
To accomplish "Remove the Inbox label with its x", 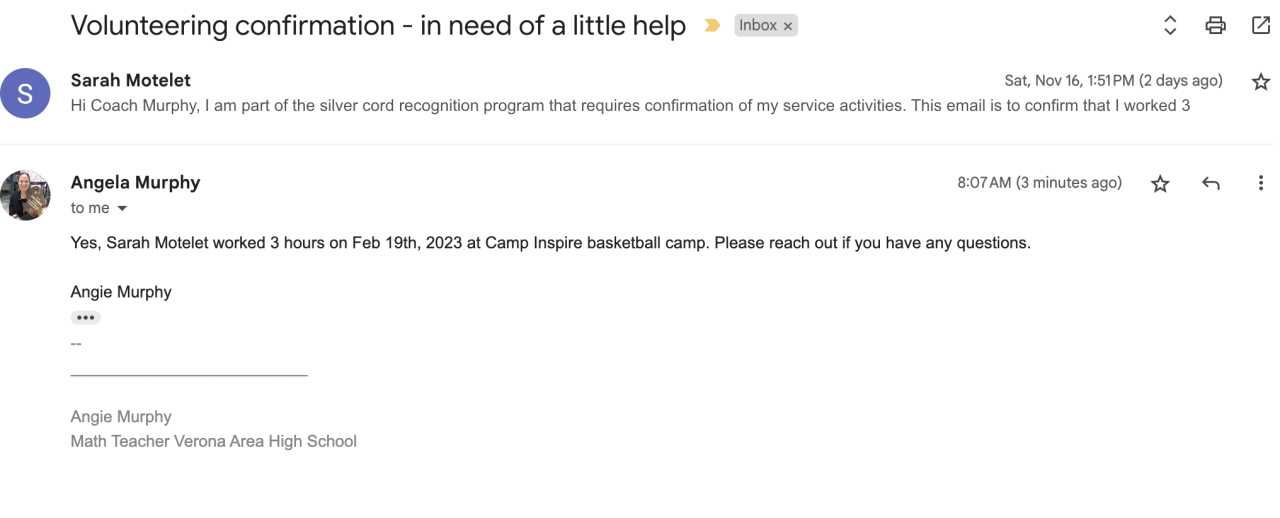I will [789, 27].
